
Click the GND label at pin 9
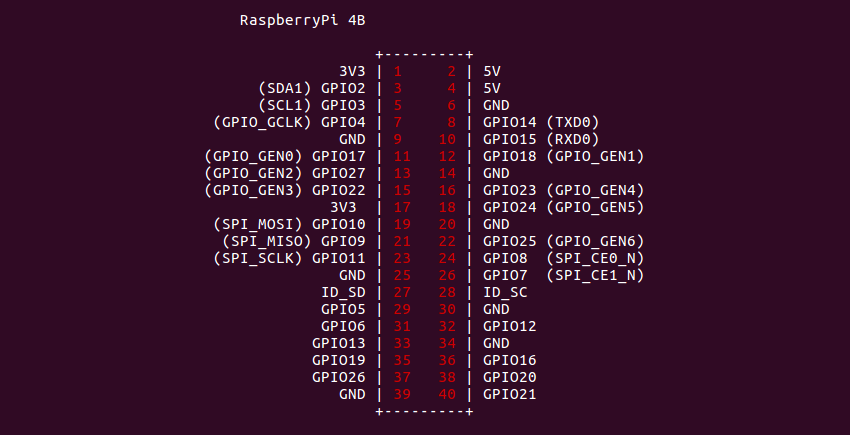(352, 139)
